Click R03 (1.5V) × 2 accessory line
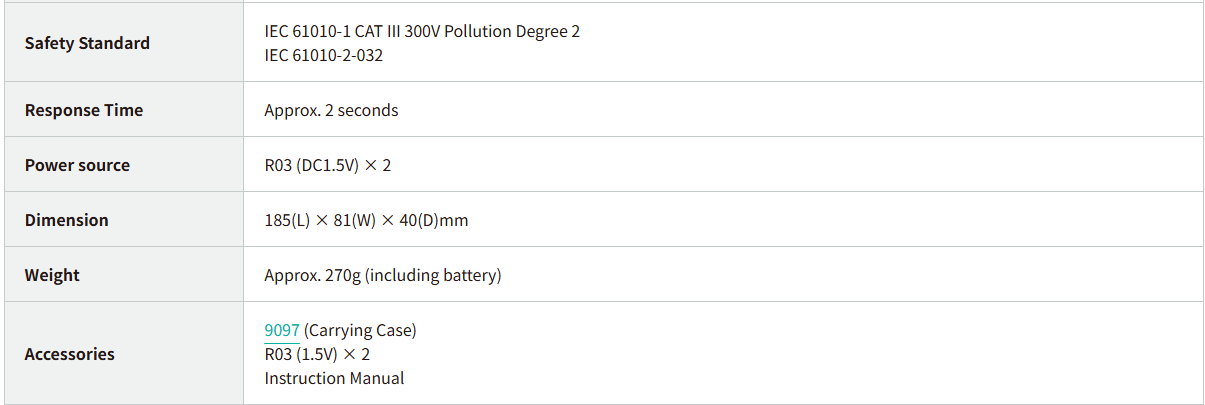 coord(317,354)
